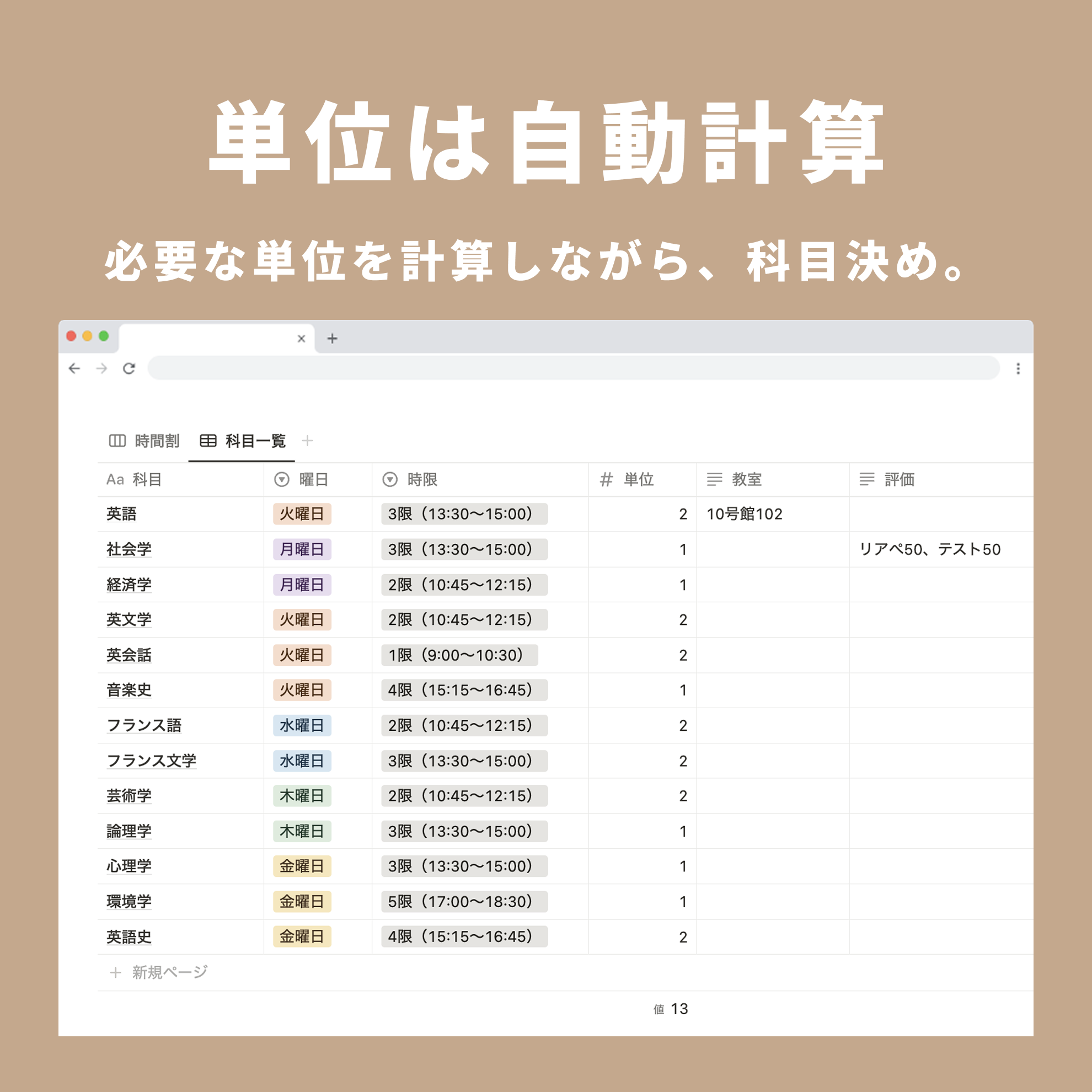This screenshot has height=1092, width=1092.
Task: Click the browser forward arrow
Action: click(101, 368)
